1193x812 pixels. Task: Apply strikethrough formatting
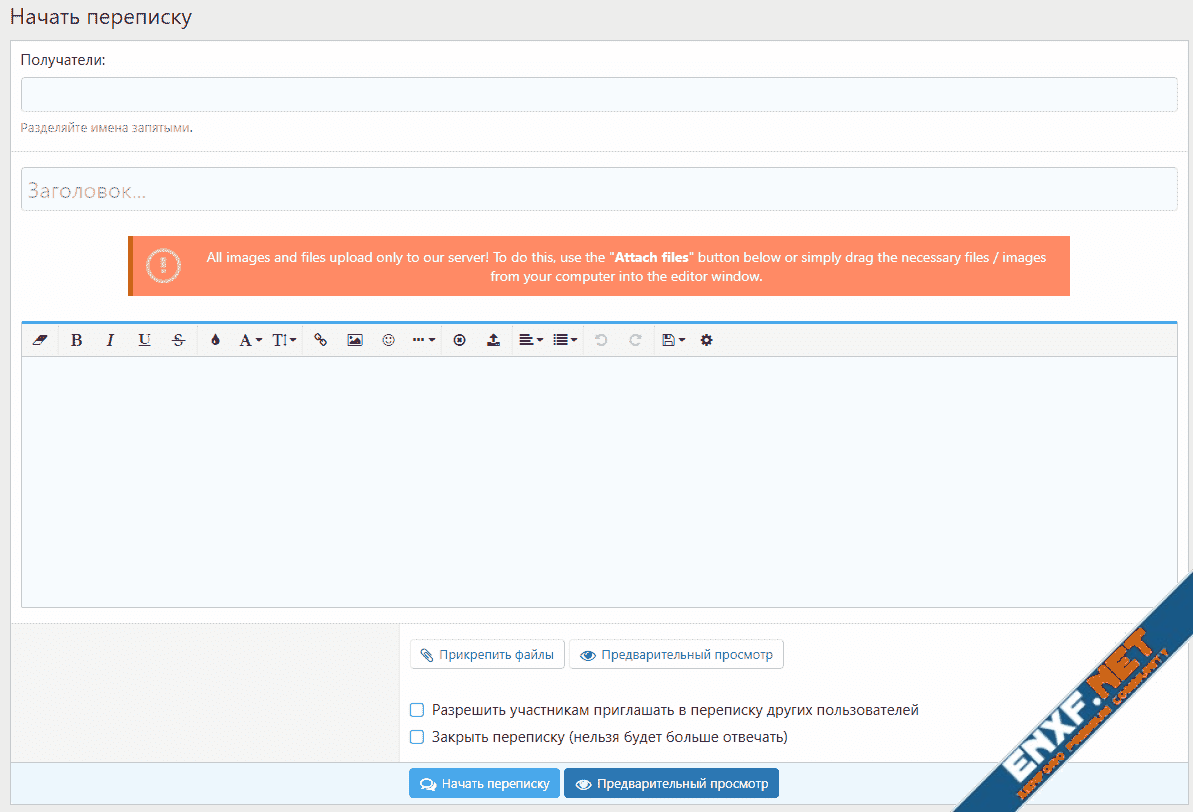pyautogui.click(x=178, y=340)
